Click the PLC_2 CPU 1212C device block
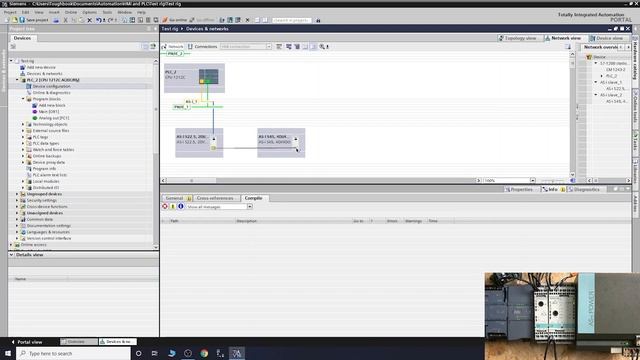The height and width of the screenshot is (360, 640). point(194,78)
